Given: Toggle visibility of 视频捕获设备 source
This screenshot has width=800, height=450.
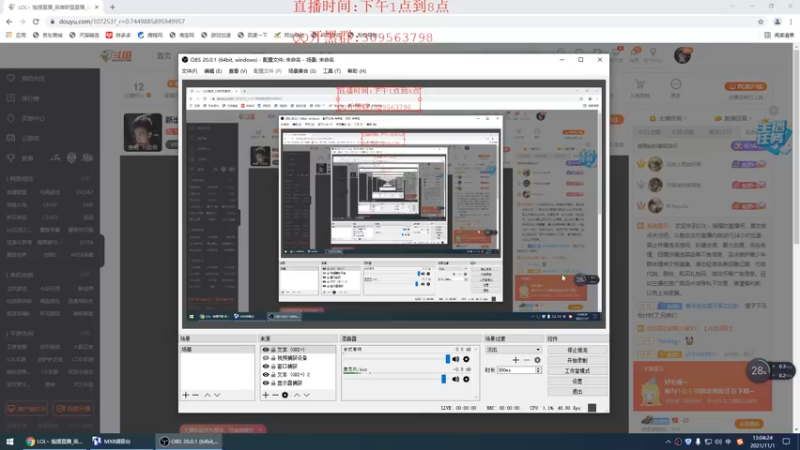Looking at the screenshot, I should point(266,358).
